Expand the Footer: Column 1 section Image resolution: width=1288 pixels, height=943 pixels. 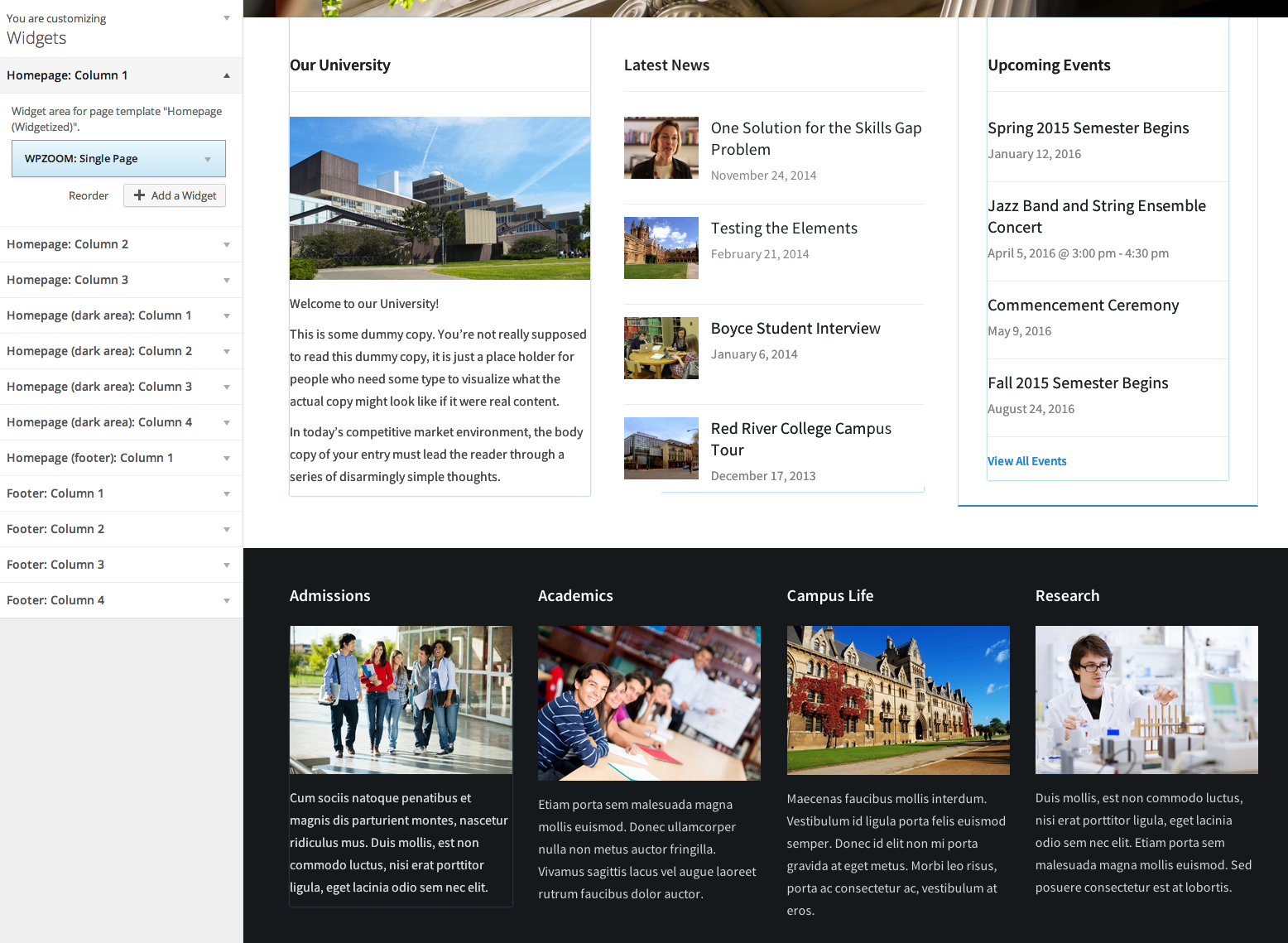click(x=120, y=493)
